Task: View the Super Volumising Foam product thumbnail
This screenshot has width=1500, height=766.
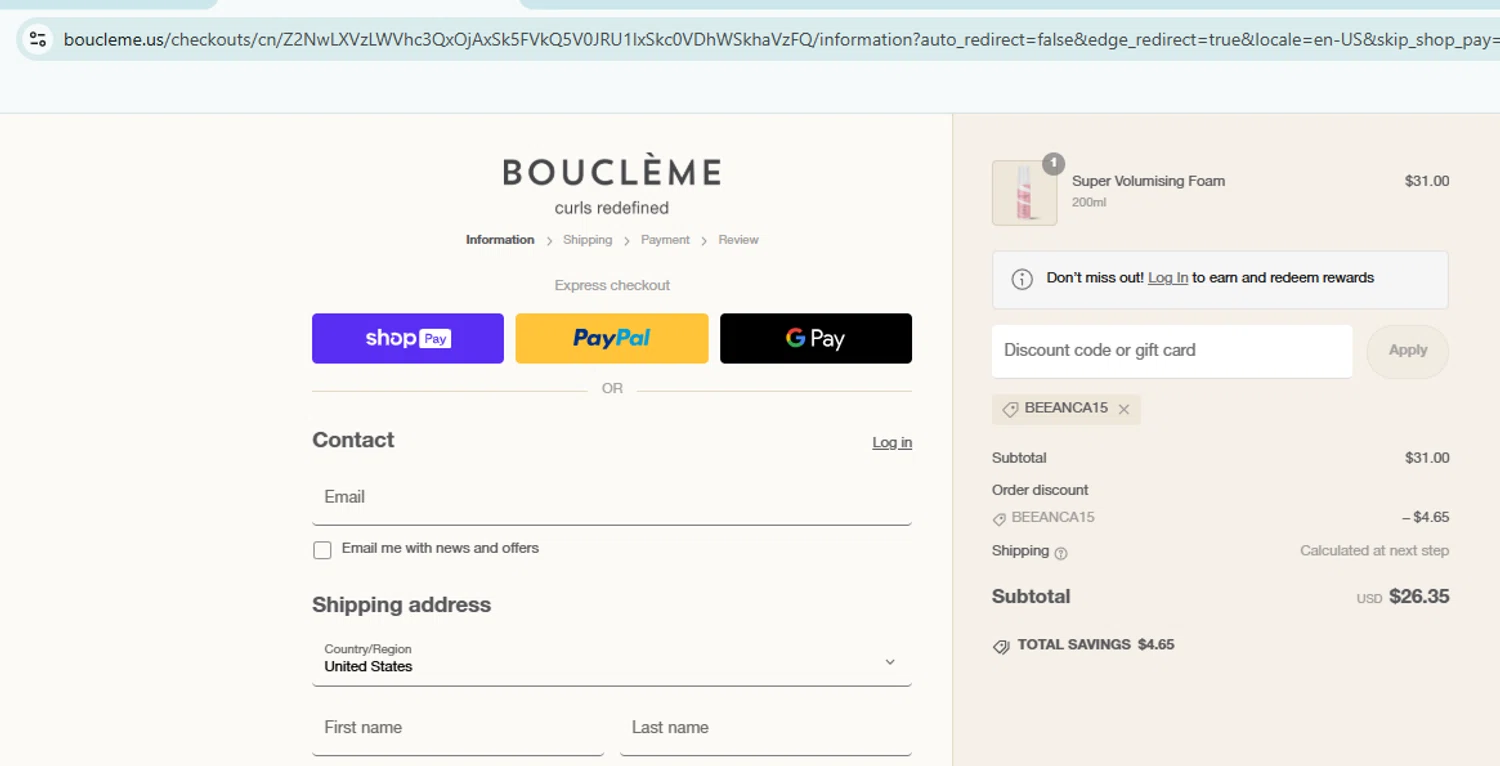Action: tap(1024, 193)
